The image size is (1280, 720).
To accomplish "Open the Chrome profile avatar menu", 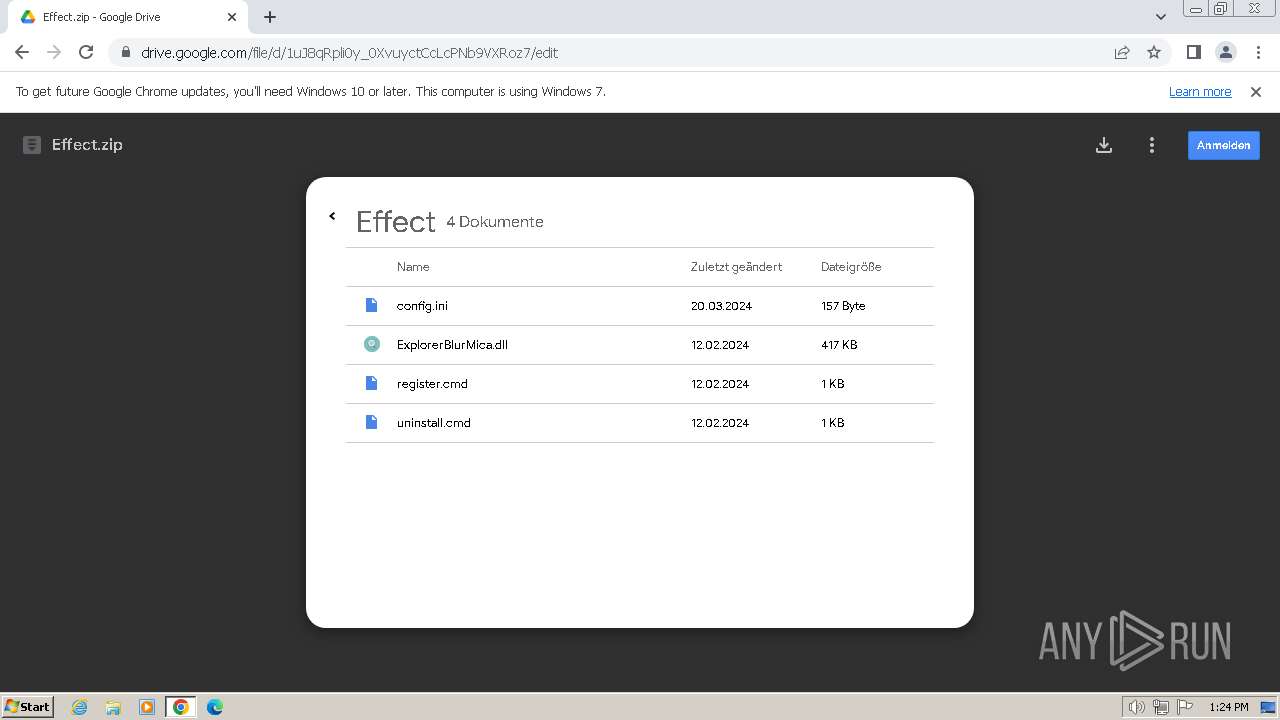I will (1225, 53).
